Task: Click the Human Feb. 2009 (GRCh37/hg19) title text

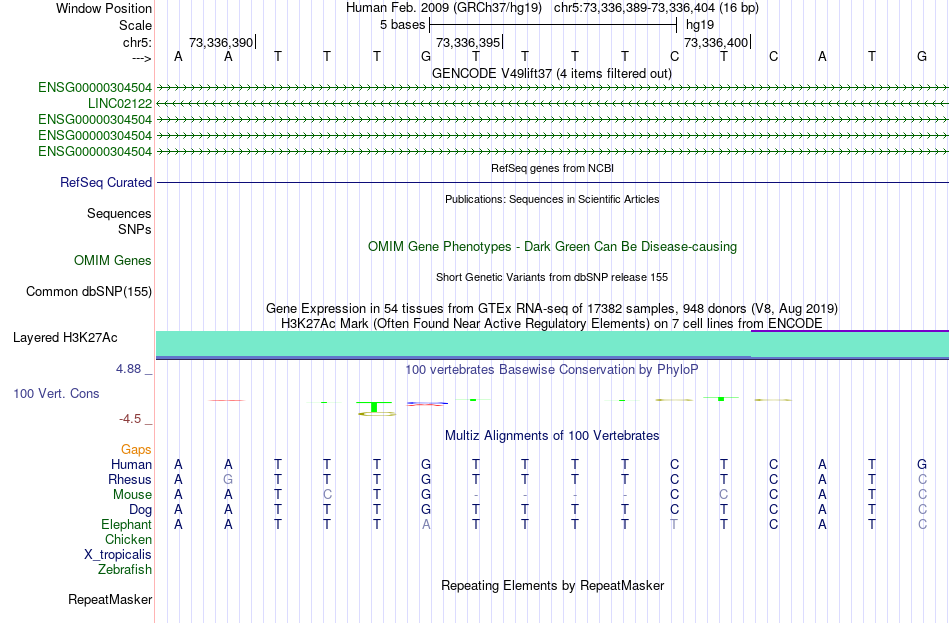Action: click(x=445, y=8)
